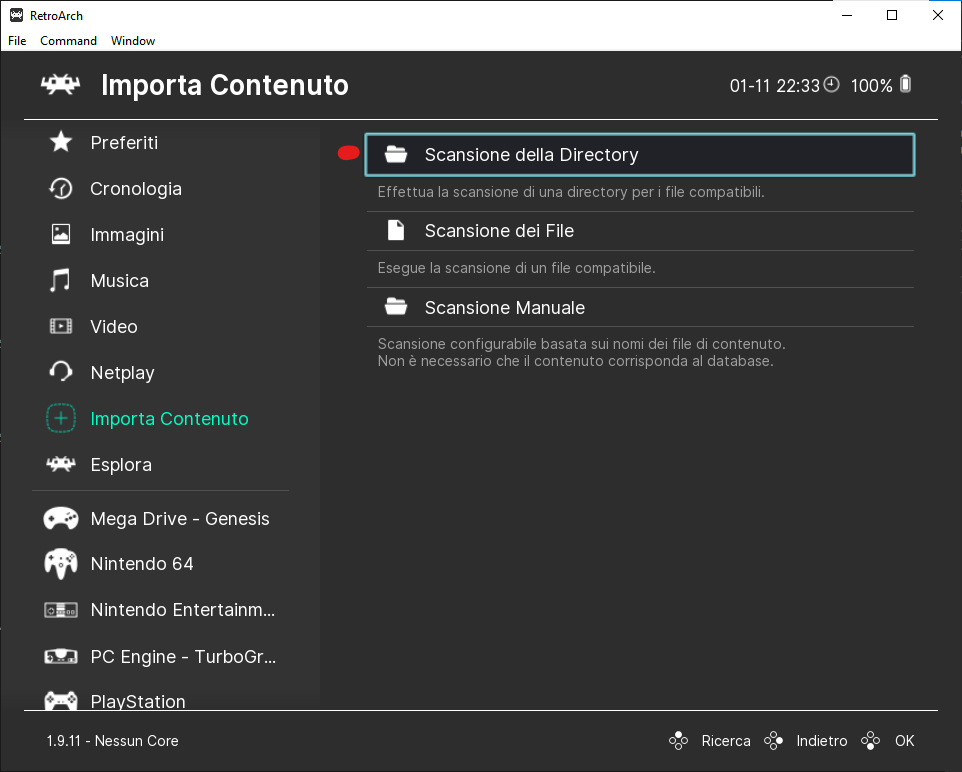Click the Mega Drive controller icon
The height and width of the screenshot is (772, 962).
click(x=61, y=519)
